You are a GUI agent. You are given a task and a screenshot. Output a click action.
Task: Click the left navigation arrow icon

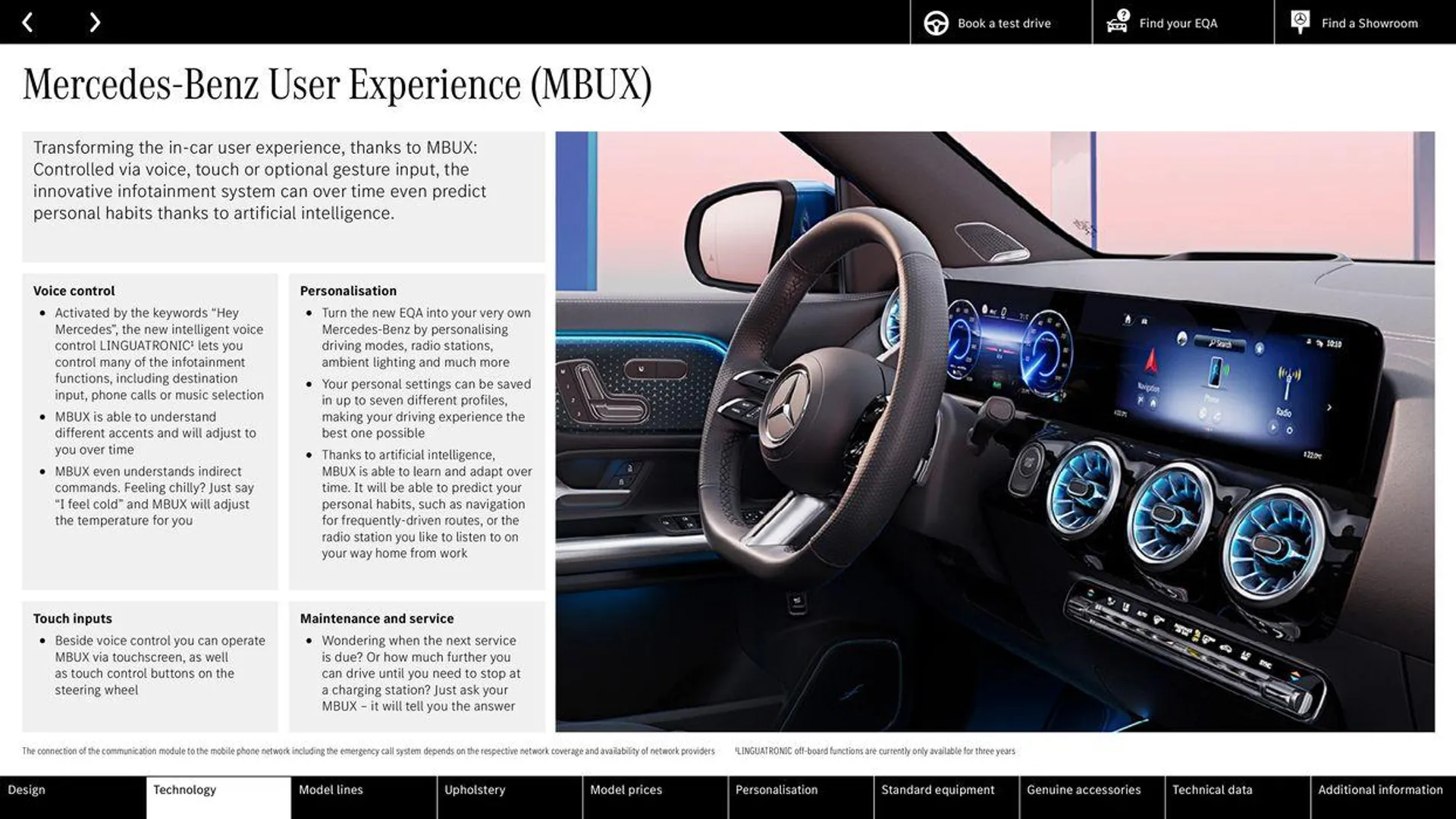pos(27,21)
